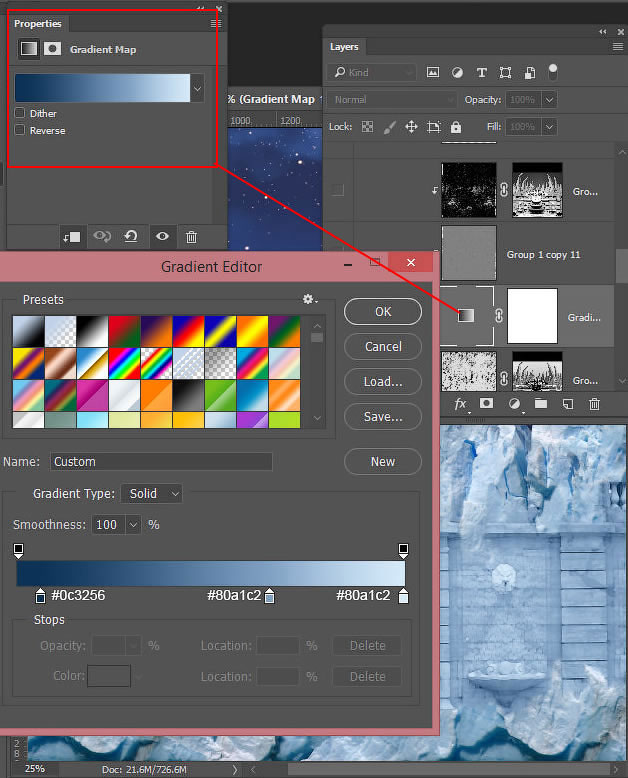Toggle visibility box of top Gro... layer
The image size is (628, 778).
pyautogui.click(x=338, y=190)
